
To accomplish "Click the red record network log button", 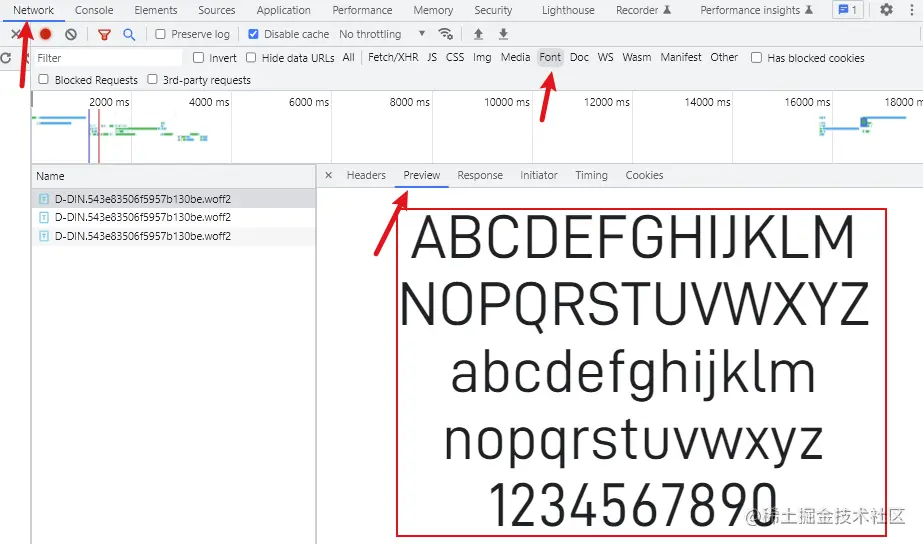I will point(45,34).
